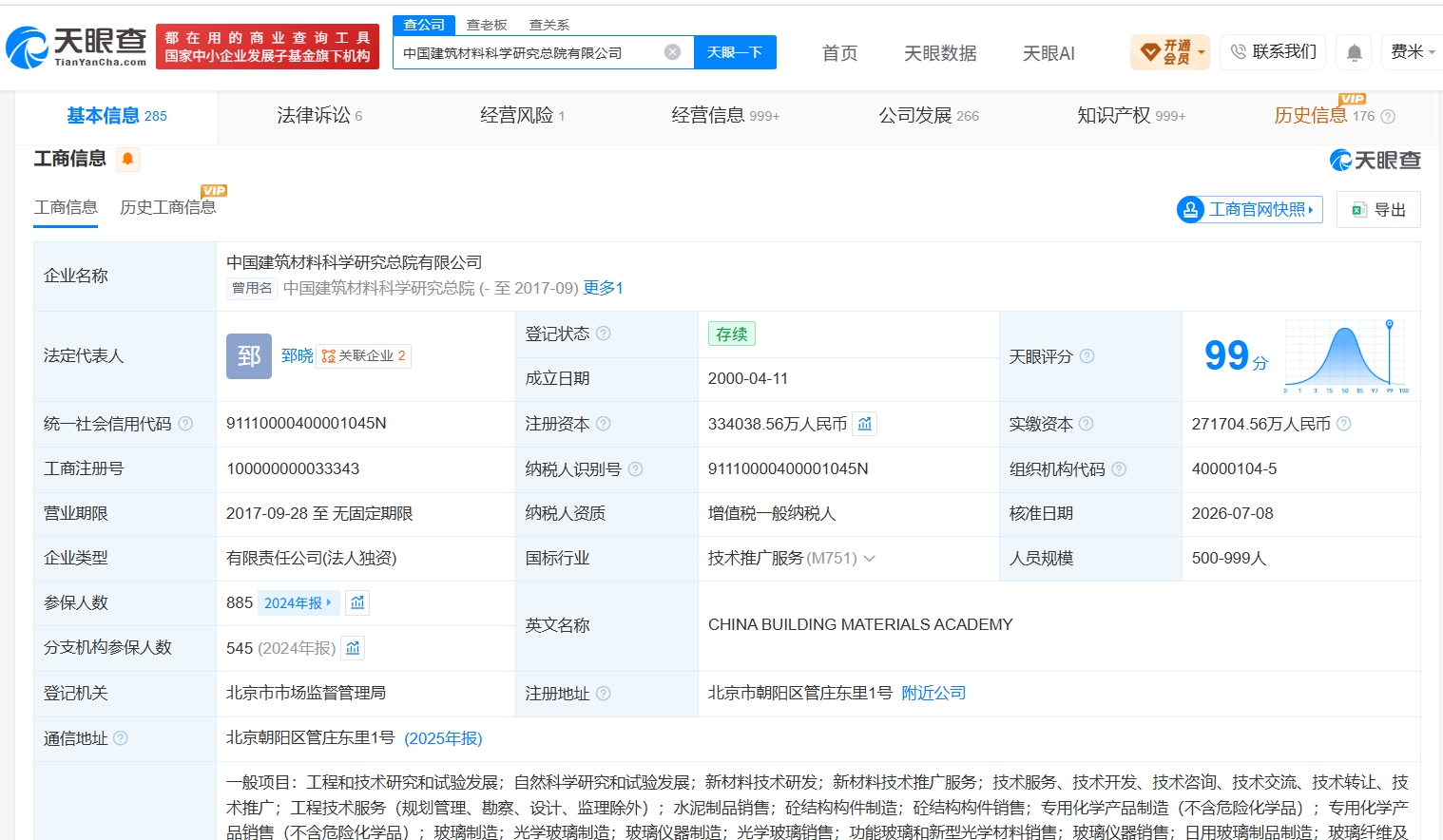
Task: Click the company name search input field
Action: [x=528, y=52]
